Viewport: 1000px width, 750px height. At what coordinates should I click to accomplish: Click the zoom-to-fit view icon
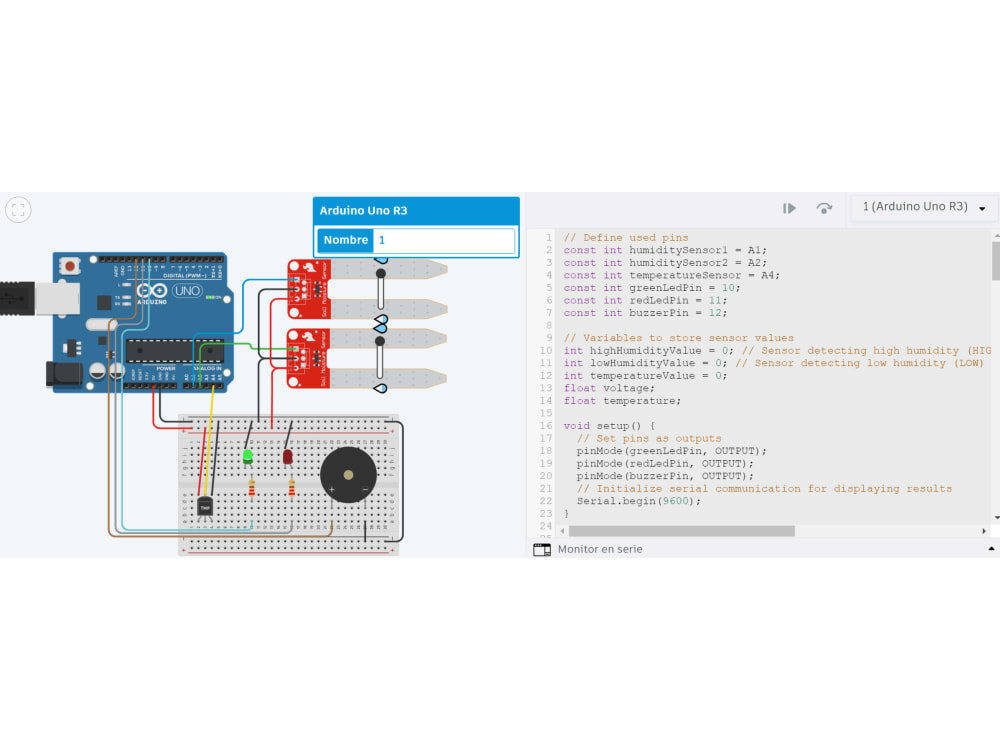coord(18,210)
